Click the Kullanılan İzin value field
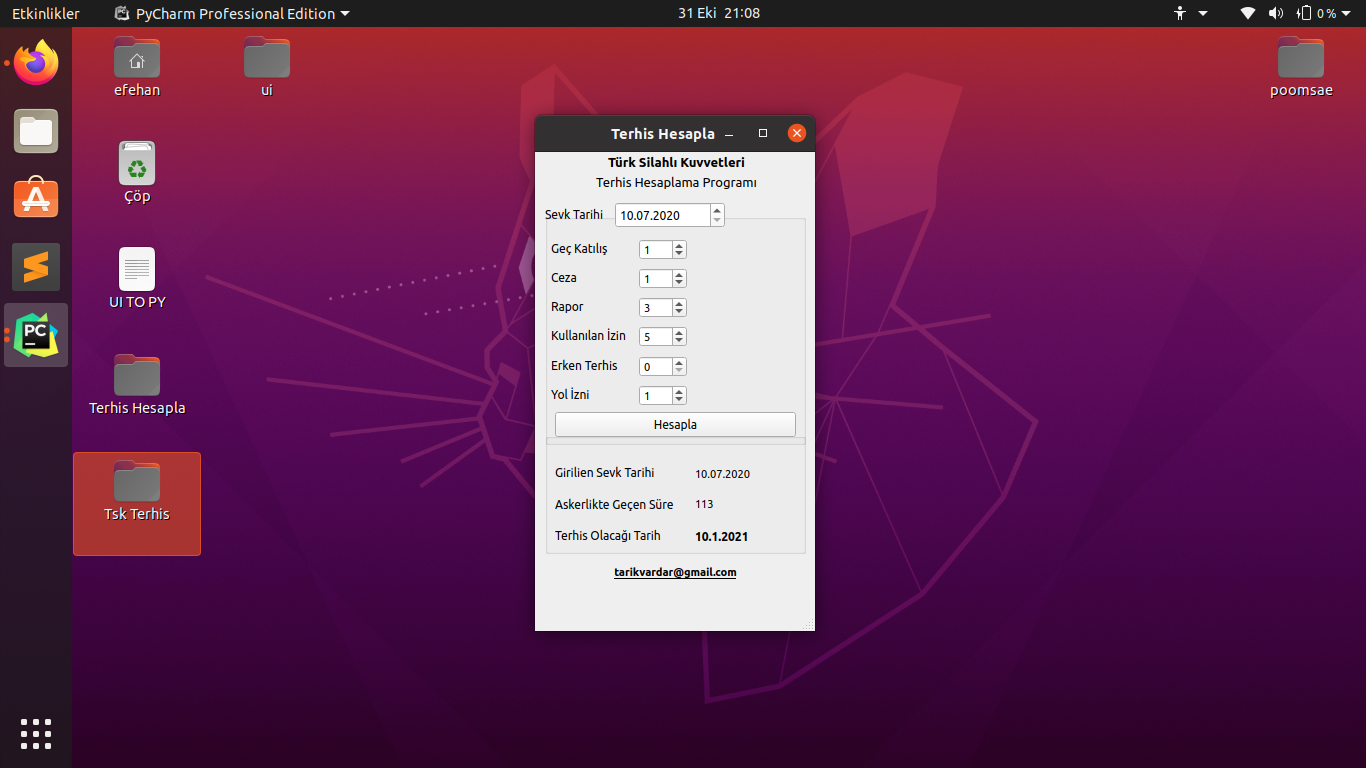Screen dimensions: 1366x768 click(655, 337)
